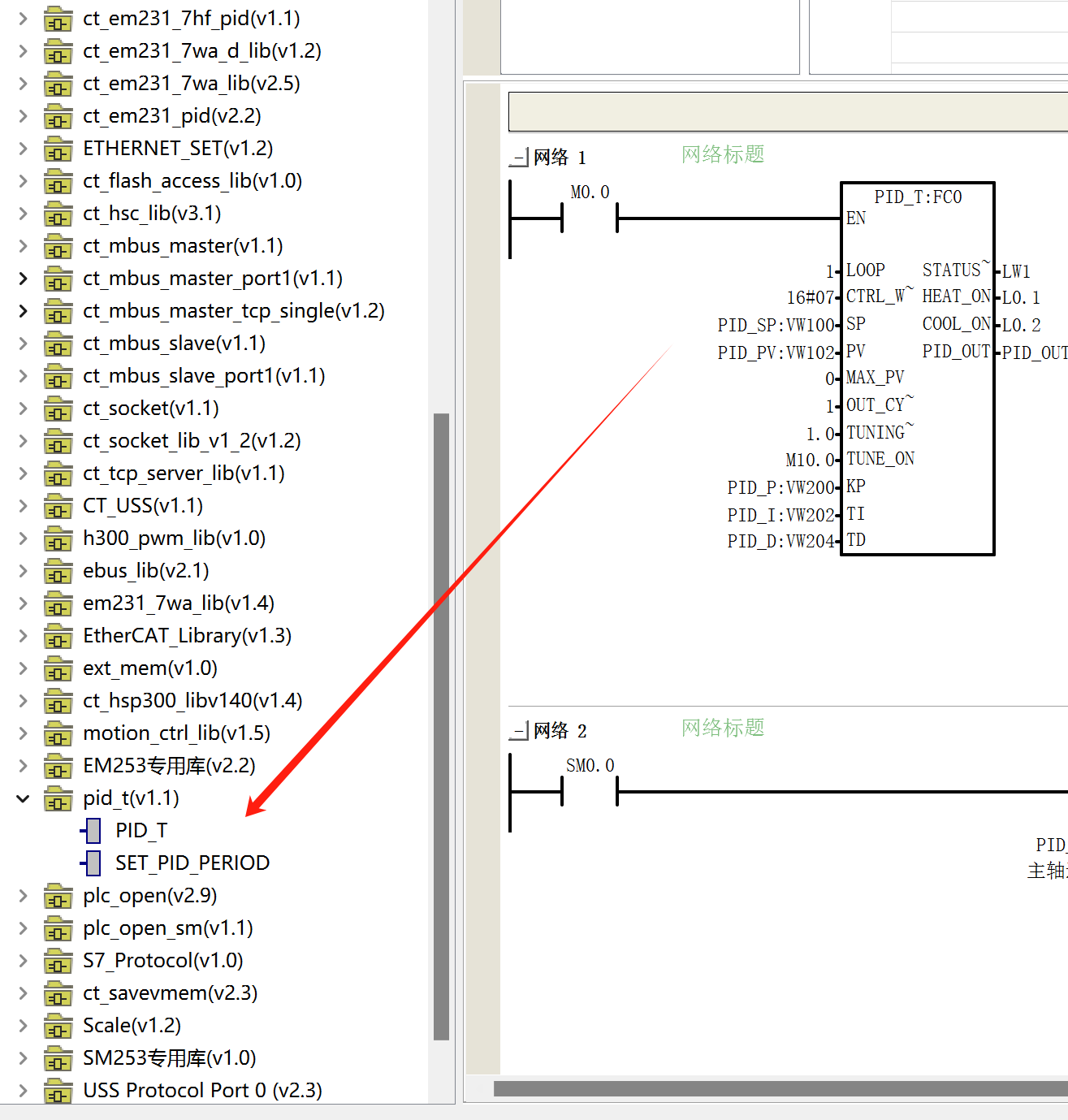Image resolution: width=1068 pixels, height=1120 pixels.
Task: Collapse network 1 using its minus box
Action: 518,158
